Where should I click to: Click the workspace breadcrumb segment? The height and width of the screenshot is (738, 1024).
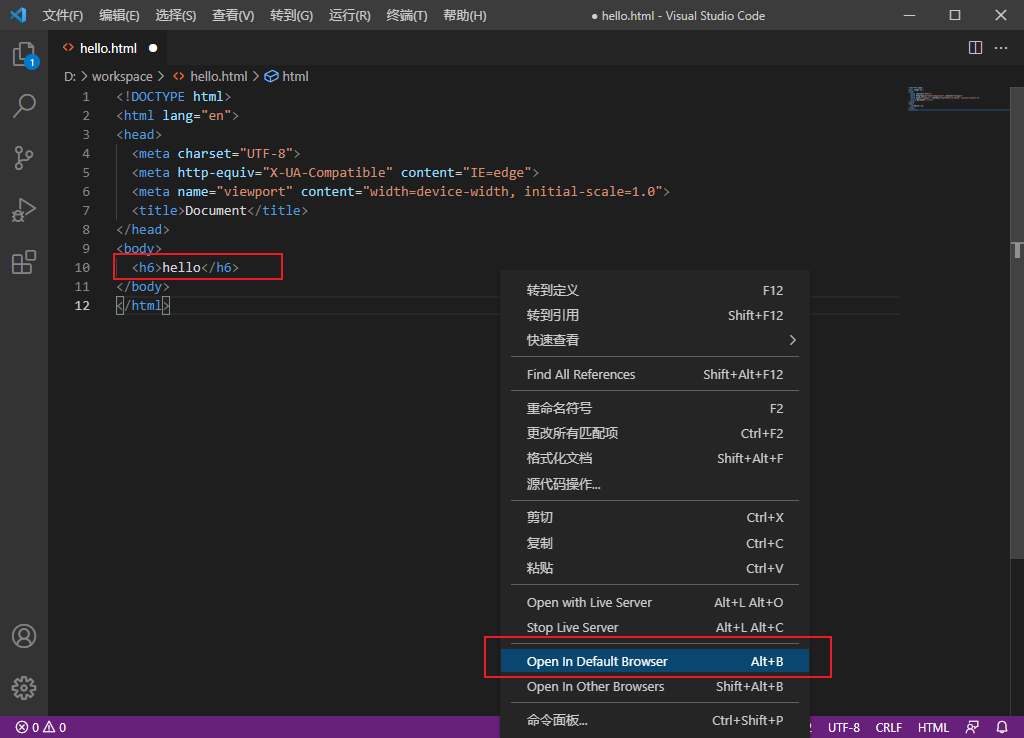coord(122,76)
